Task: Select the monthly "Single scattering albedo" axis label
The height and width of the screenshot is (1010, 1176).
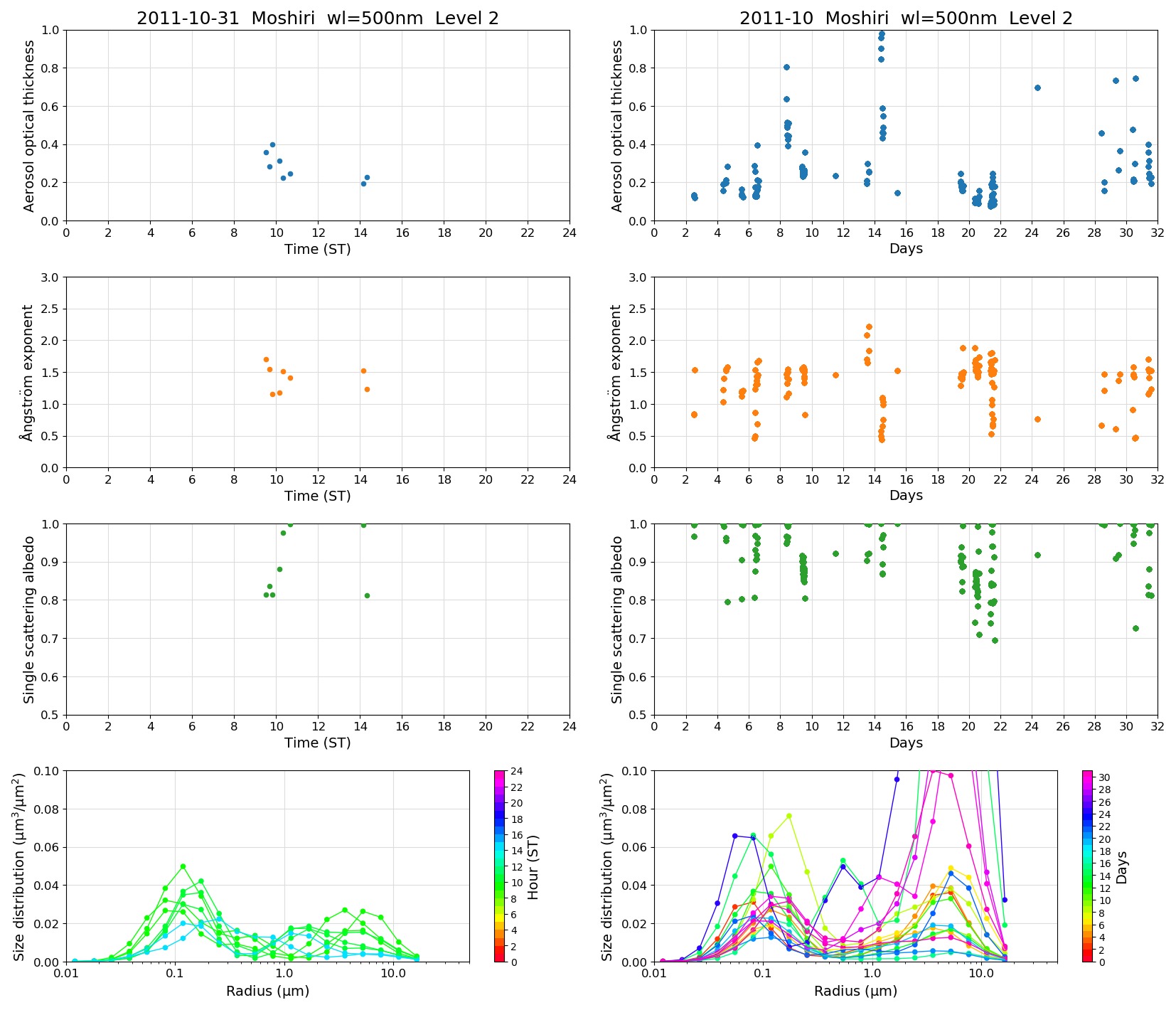Action: pyautogui.click(x=617, y=620)
